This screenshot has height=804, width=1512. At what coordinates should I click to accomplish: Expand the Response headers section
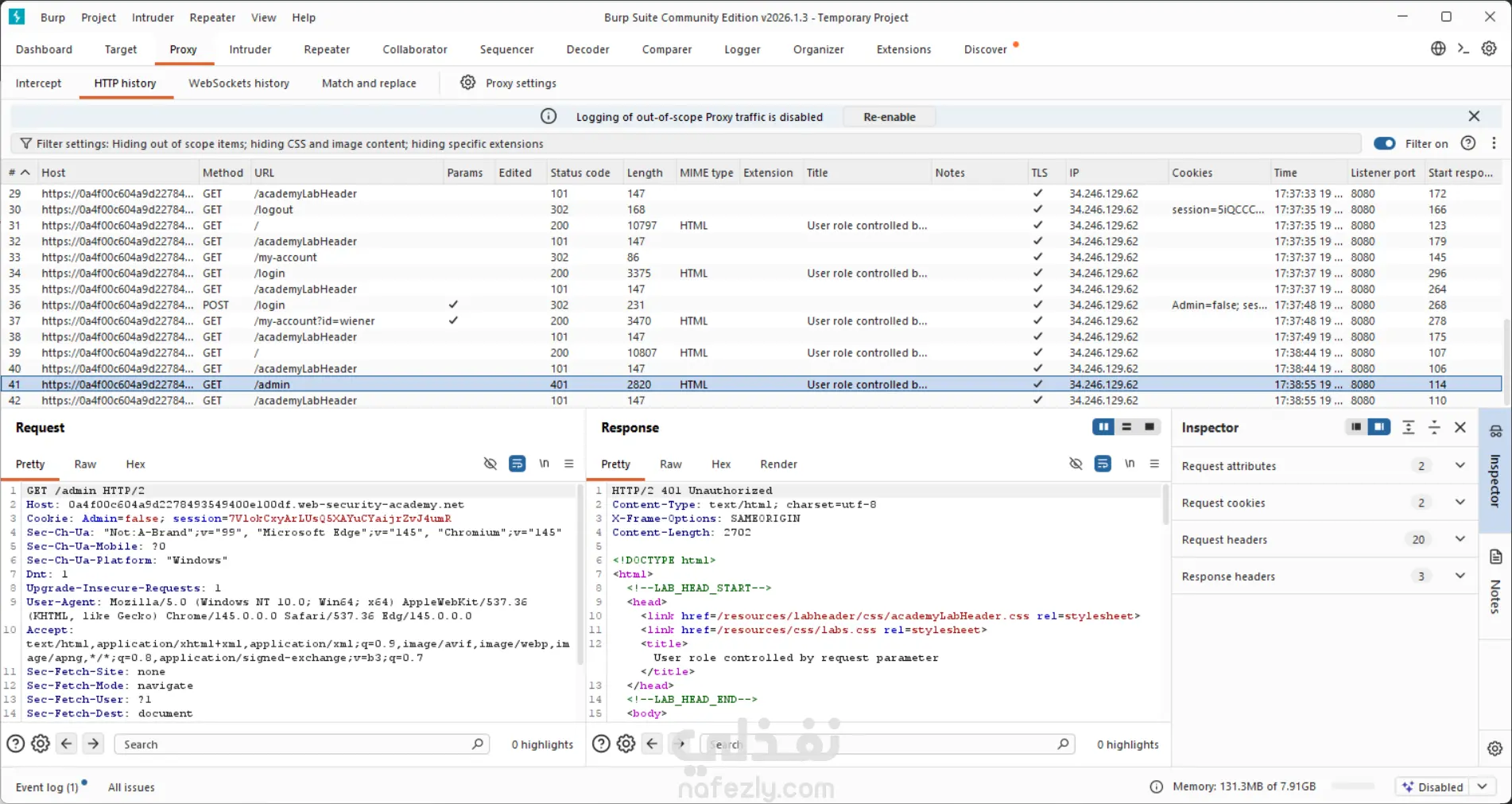point(1460,575)
